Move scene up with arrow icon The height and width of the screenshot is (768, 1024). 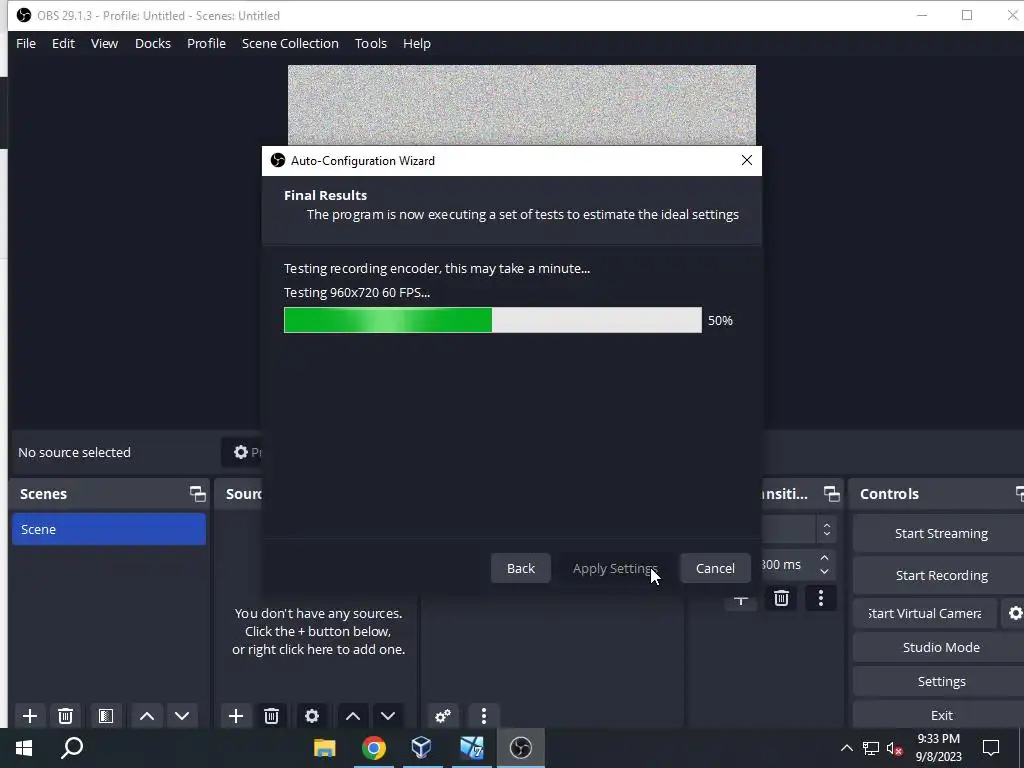tap(147, 716)
